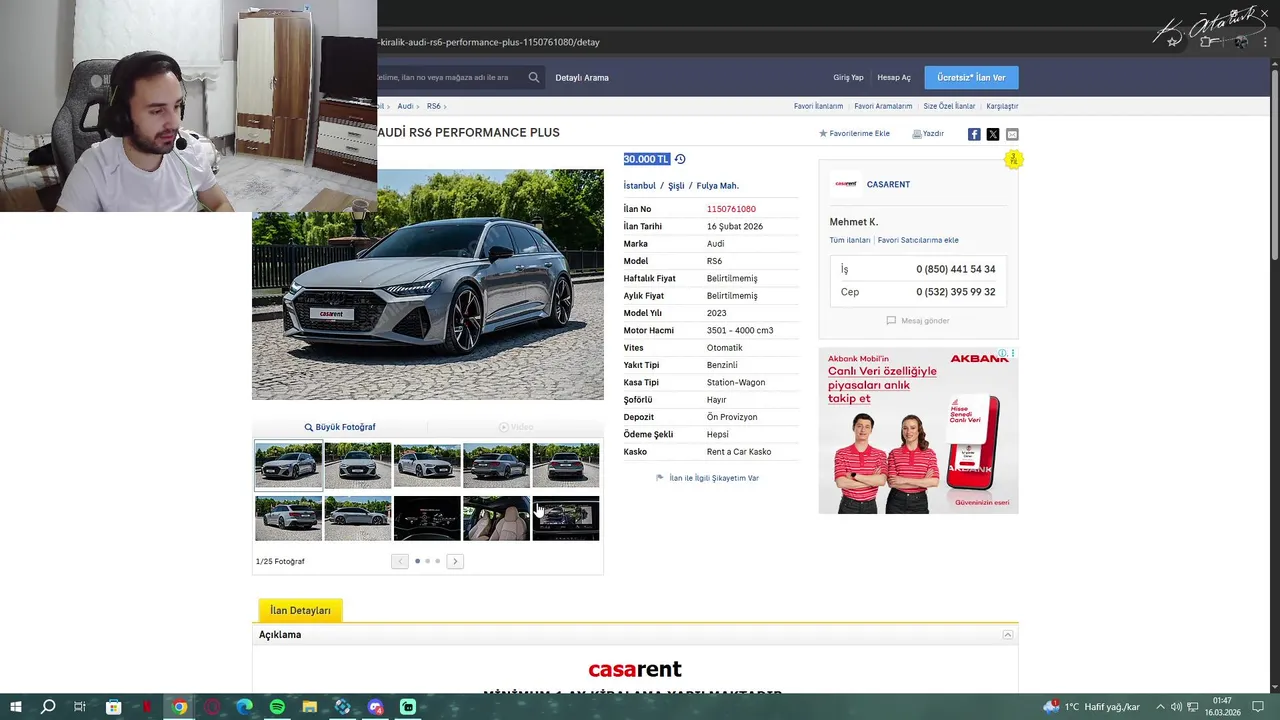
Task: Open weather widget showing 1°C
Action: (x=1092, y=707)
